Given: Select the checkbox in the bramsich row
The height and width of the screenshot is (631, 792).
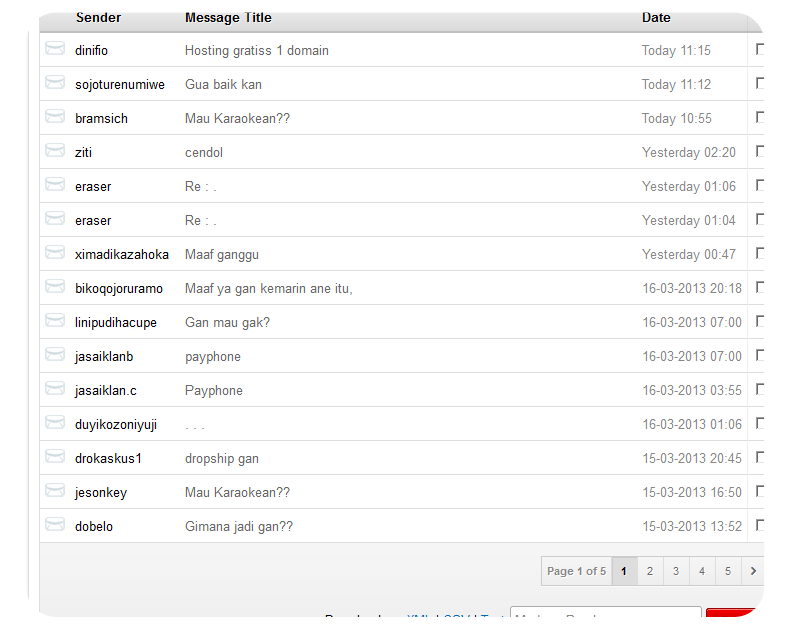Looking at the screenshot, I should pos(760,117).
